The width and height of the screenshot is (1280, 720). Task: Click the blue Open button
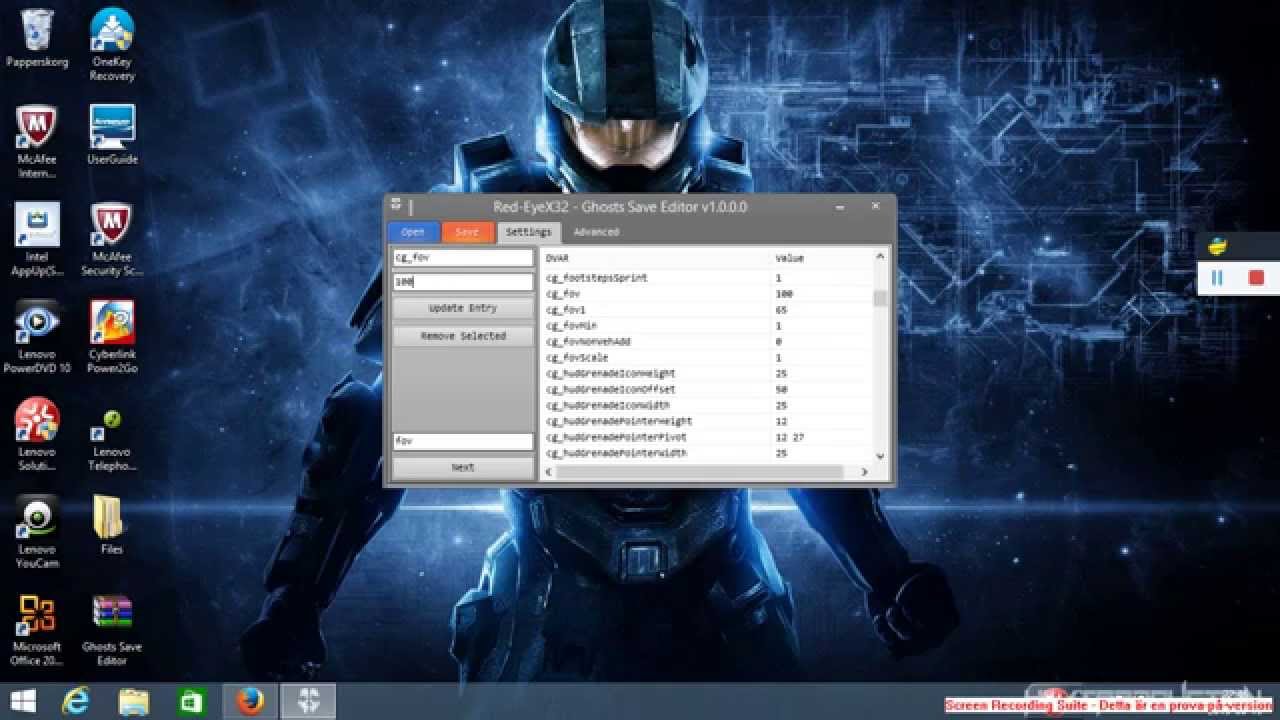pyautogui.click(x=413, y=232)
